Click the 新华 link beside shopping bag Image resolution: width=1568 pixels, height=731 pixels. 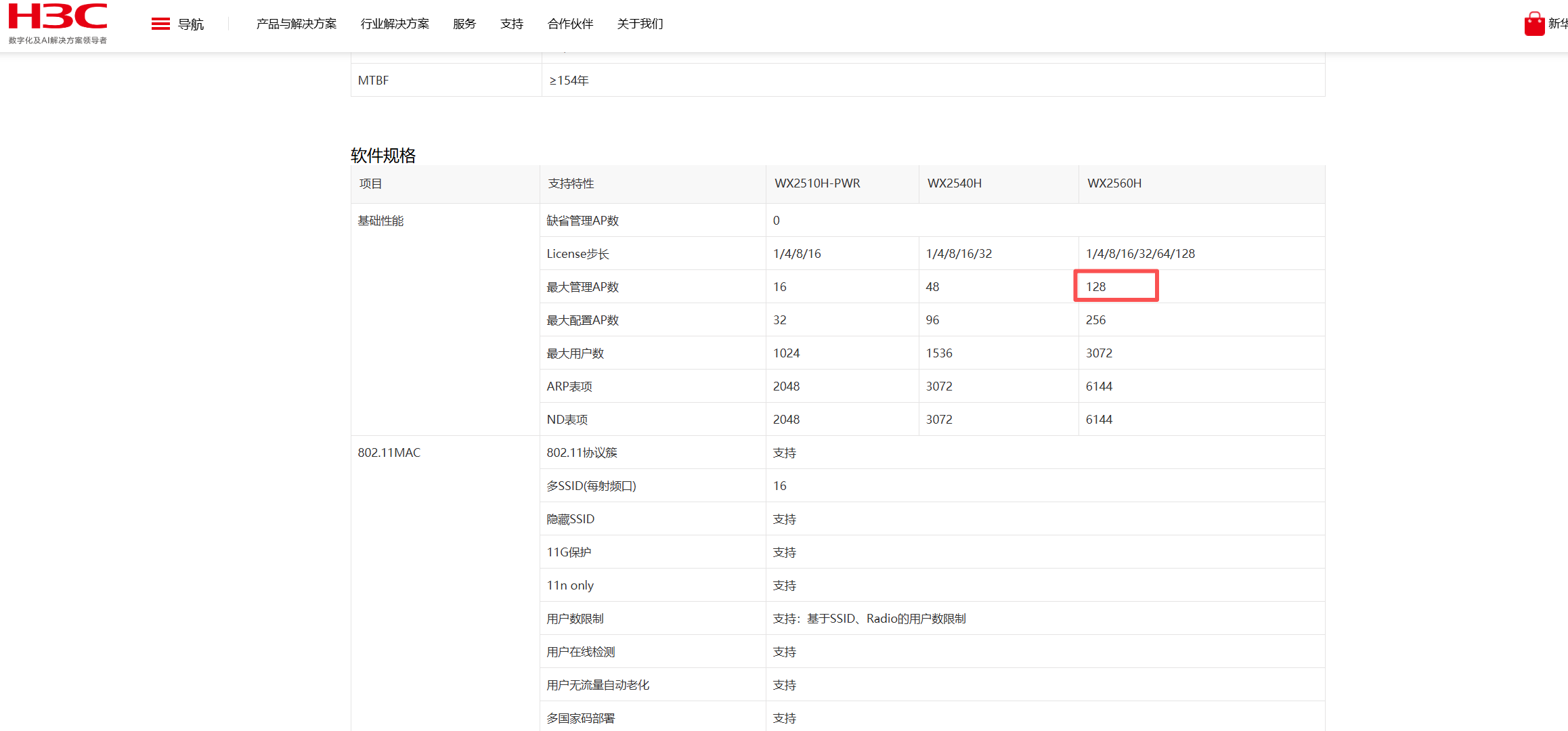(1556, 24)
